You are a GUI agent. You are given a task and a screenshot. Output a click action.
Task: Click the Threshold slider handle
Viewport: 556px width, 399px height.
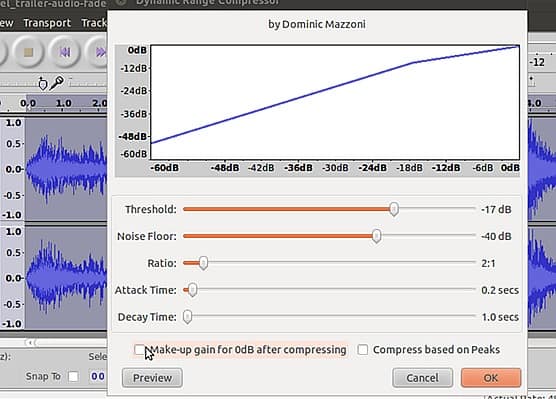394,209
